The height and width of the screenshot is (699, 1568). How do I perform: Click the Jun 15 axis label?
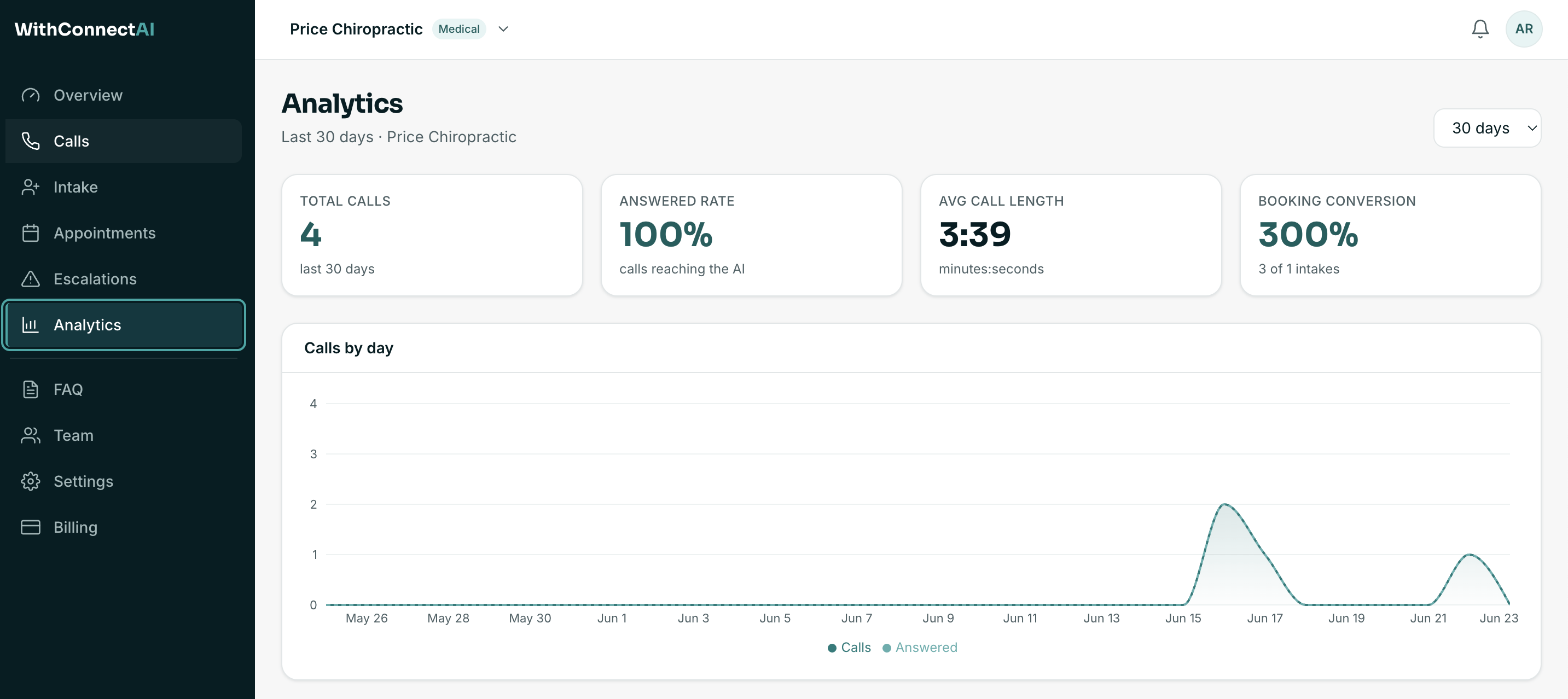pos(1183,618)
